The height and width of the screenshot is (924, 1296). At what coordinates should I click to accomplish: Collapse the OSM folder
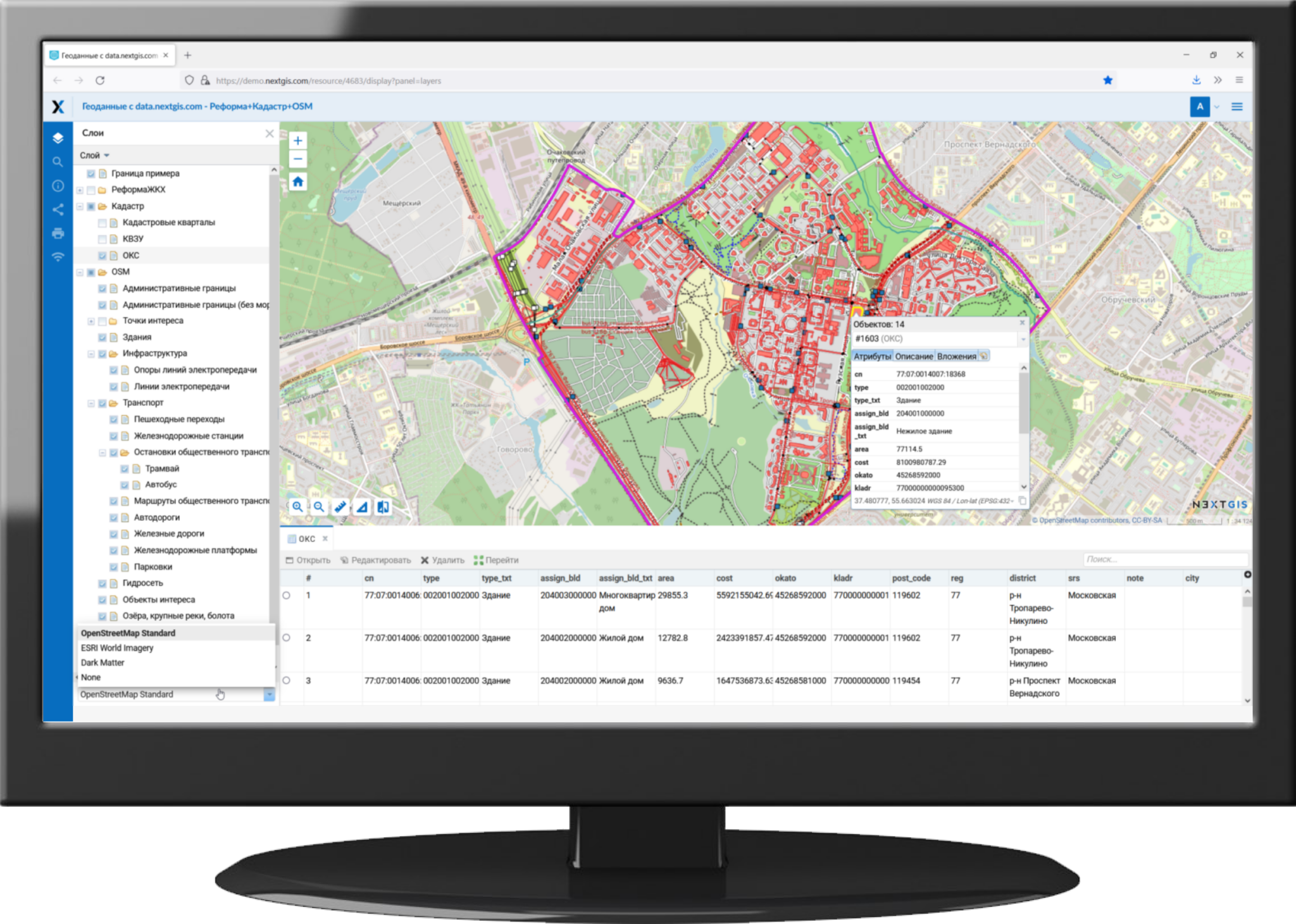coord(80,272)
